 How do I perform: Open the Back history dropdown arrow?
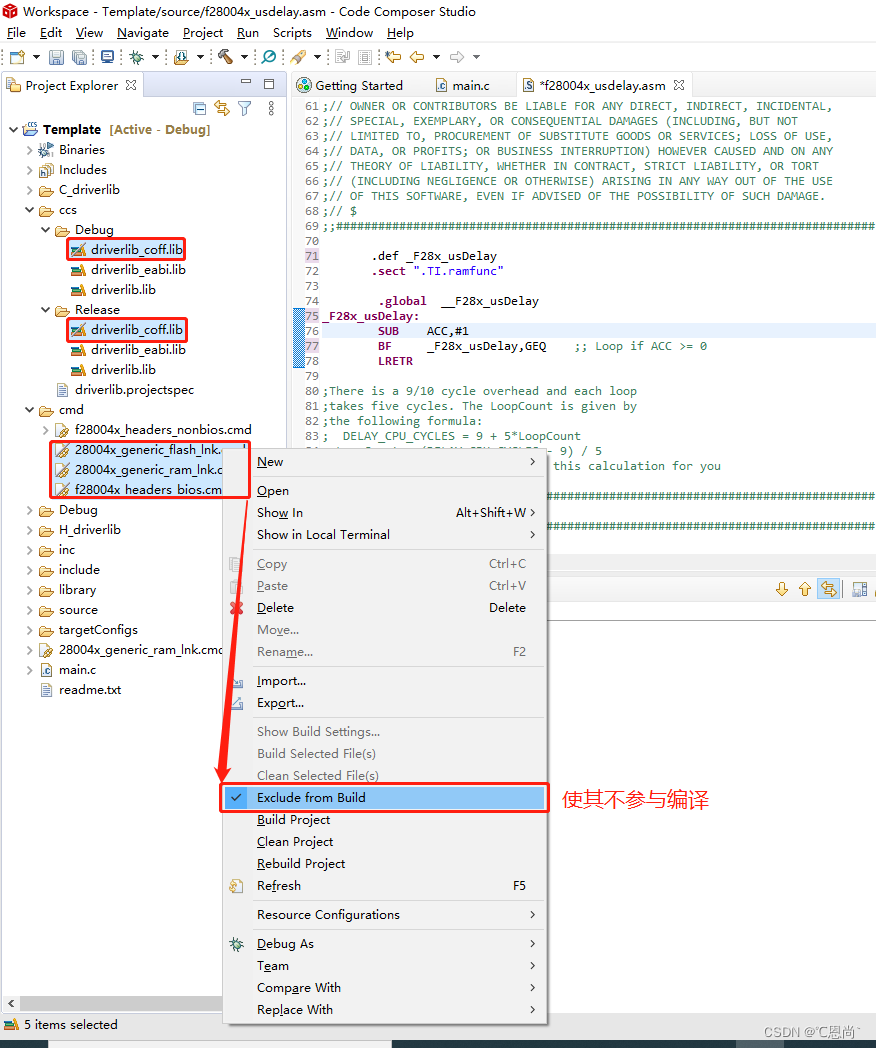[x=436, y=57]
